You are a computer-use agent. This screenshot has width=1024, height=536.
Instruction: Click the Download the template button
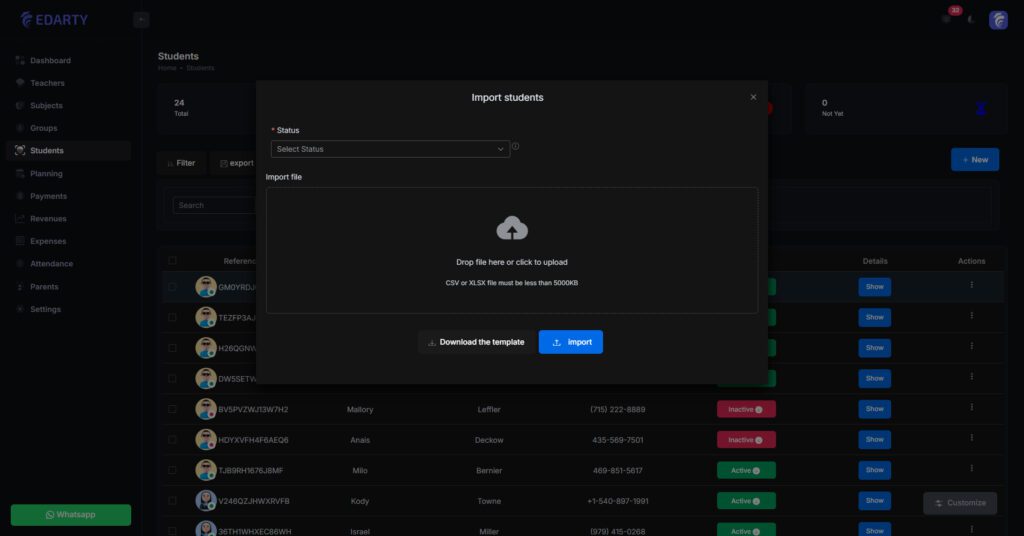(x=476, y=342)
